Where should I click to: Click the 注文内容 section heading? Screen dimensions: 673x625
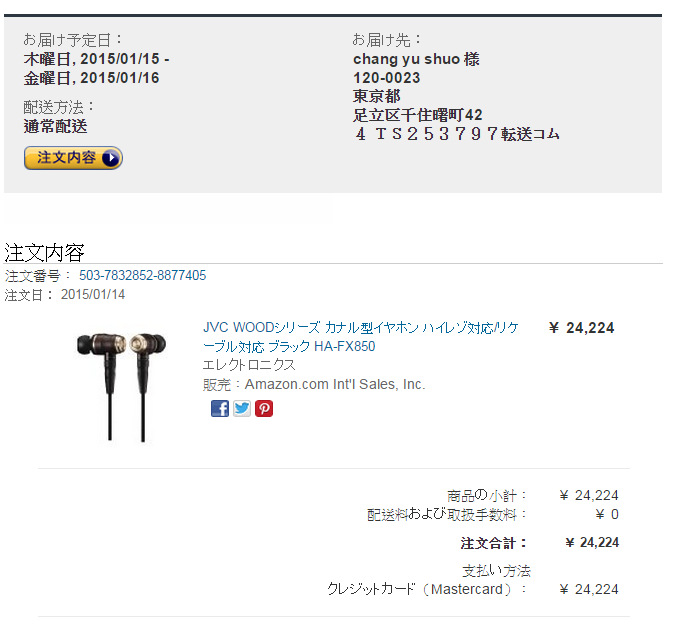tap(44, 252)
